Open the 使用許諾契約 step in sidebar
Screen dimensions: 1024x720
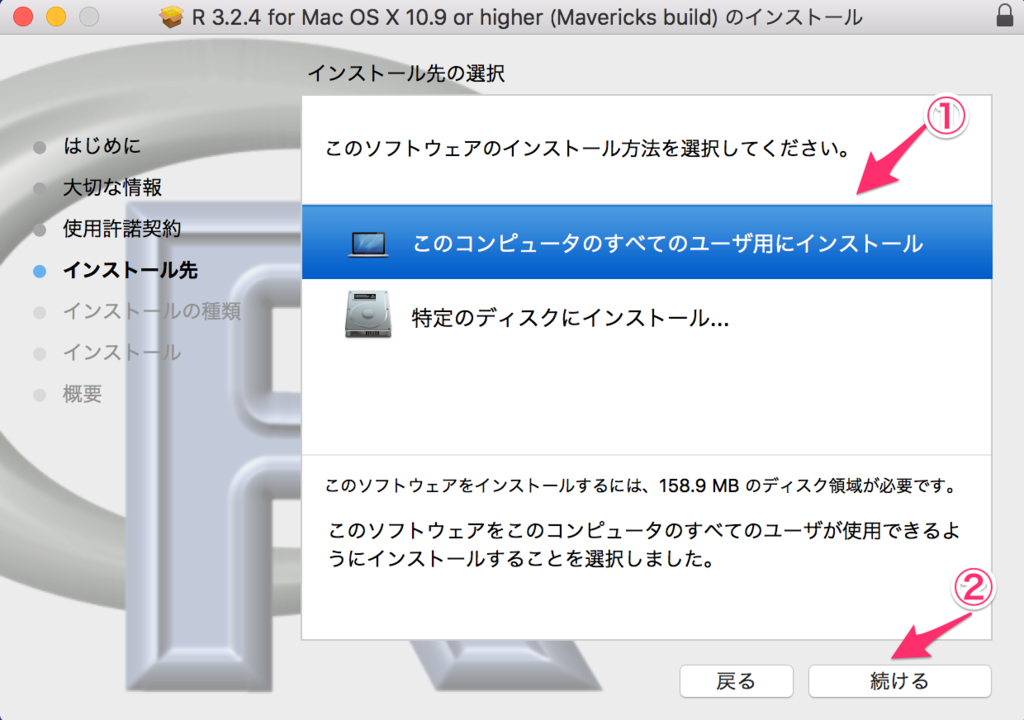click(121, 229)
